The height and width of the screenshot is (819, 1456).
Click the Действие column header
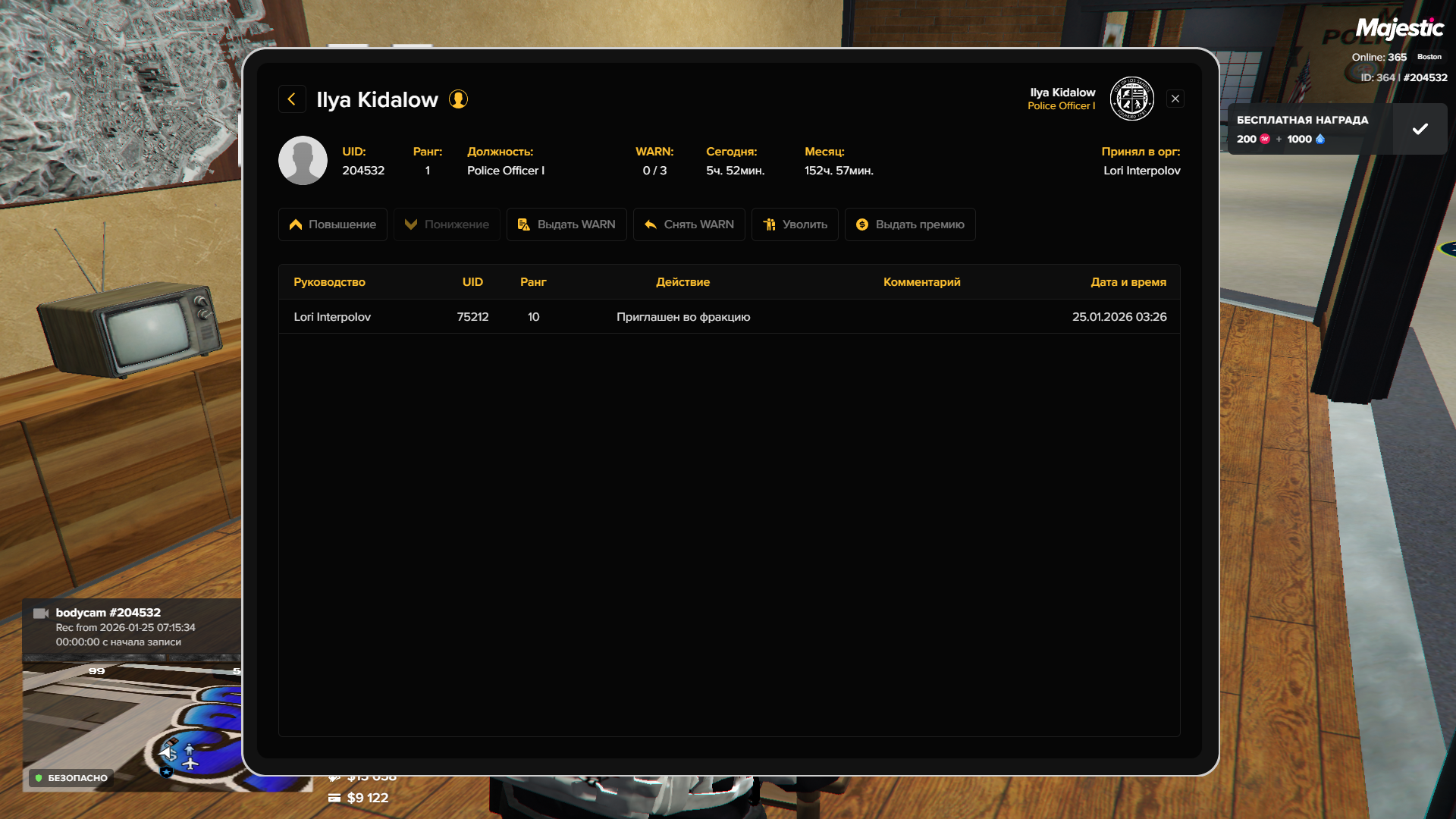(682, 282)
